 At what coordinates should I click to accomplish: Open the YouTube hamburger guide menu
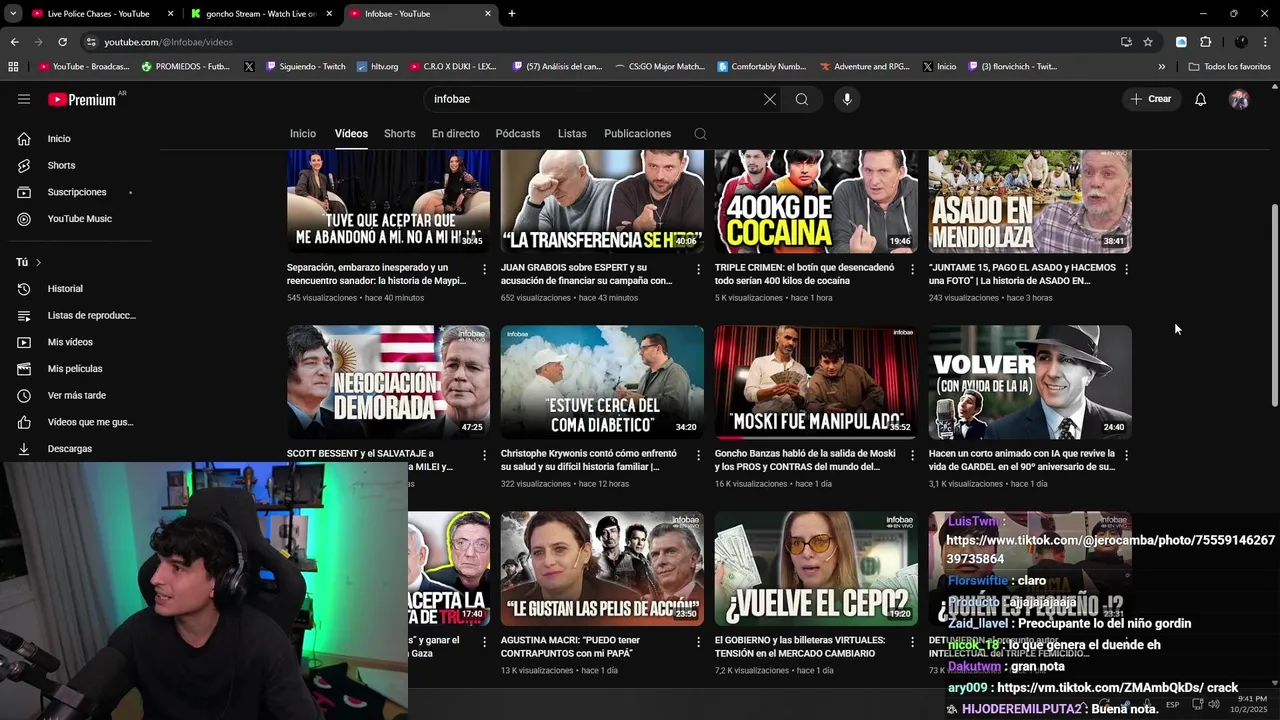coord(24,99)
